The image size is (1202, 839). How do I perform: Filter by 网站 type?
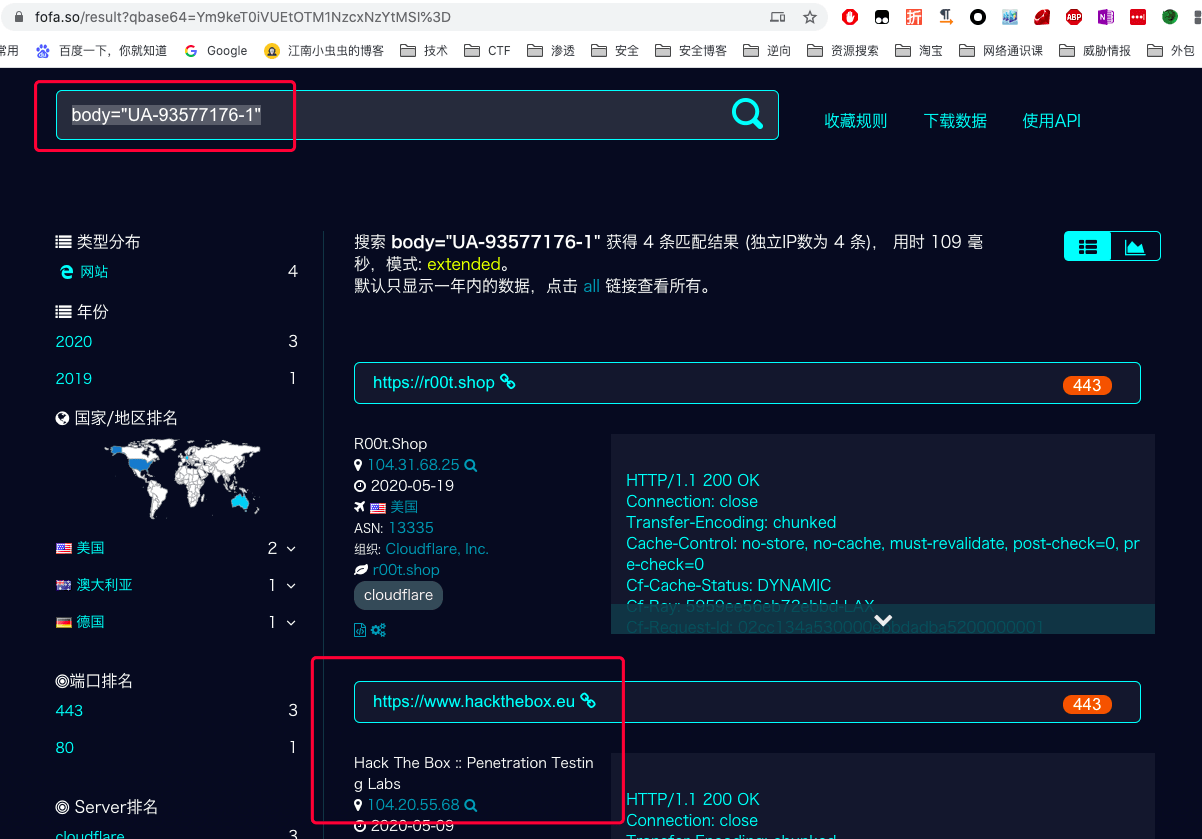coord(94,271)
